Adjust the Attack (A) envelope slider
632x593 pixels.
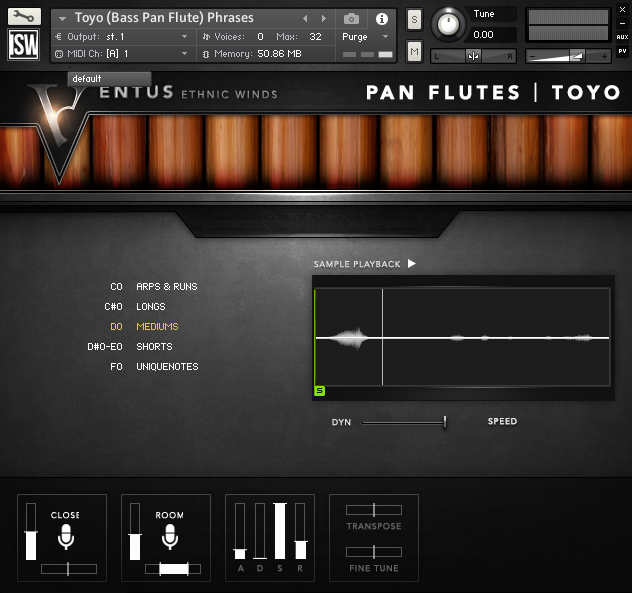click(x=240, y=531)
